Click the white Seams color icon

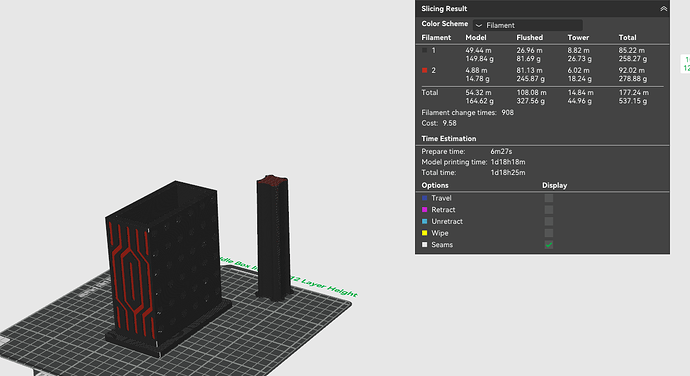(425, 245)
